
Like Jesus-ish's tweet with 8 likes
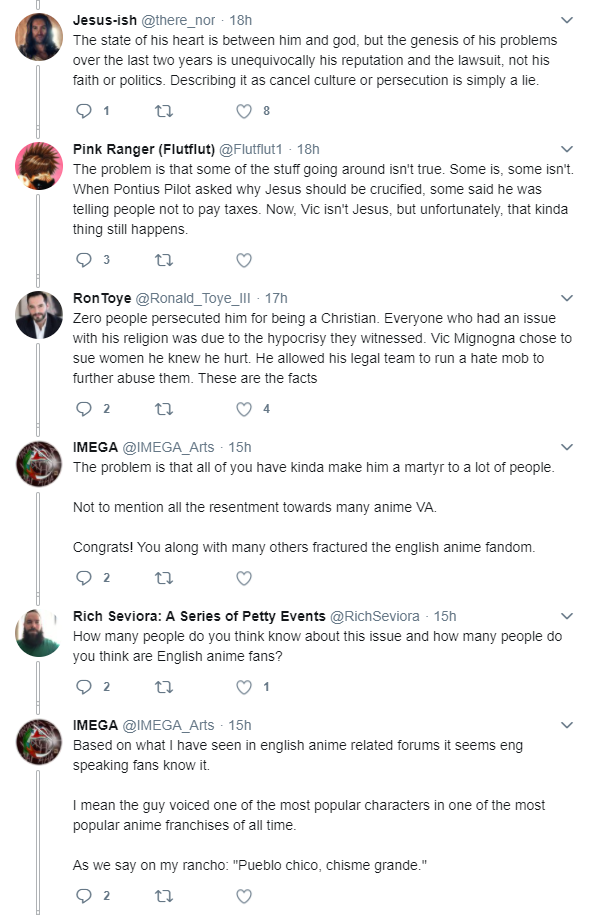click(244, 111)
